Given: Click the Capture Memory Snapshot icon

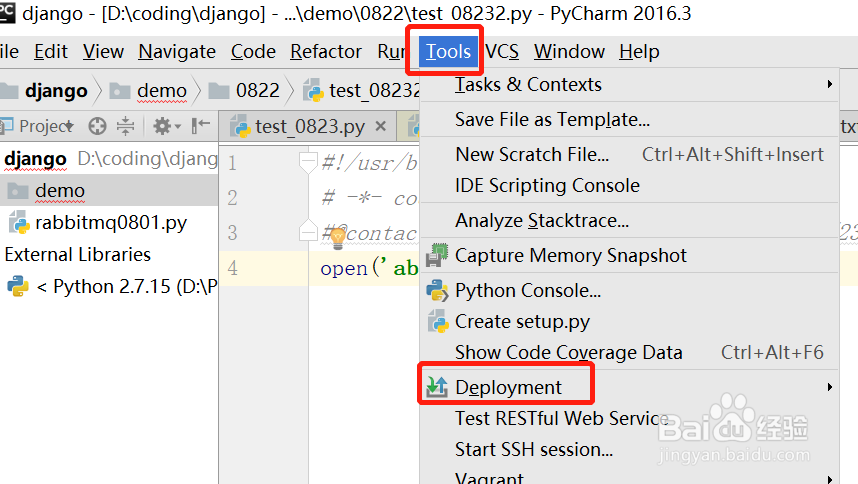Looking at the screenshot, I should point(437,256).
